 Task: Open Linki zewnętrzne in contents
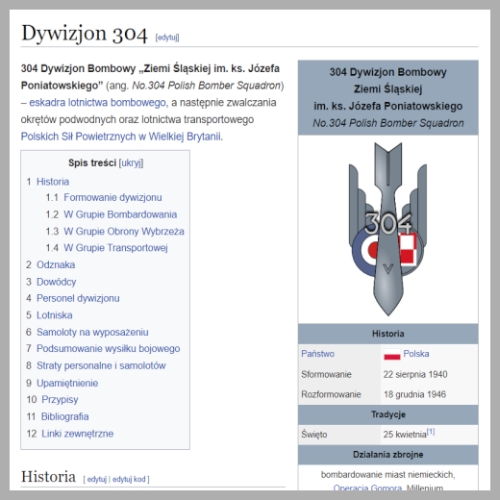tap(77, 434)
